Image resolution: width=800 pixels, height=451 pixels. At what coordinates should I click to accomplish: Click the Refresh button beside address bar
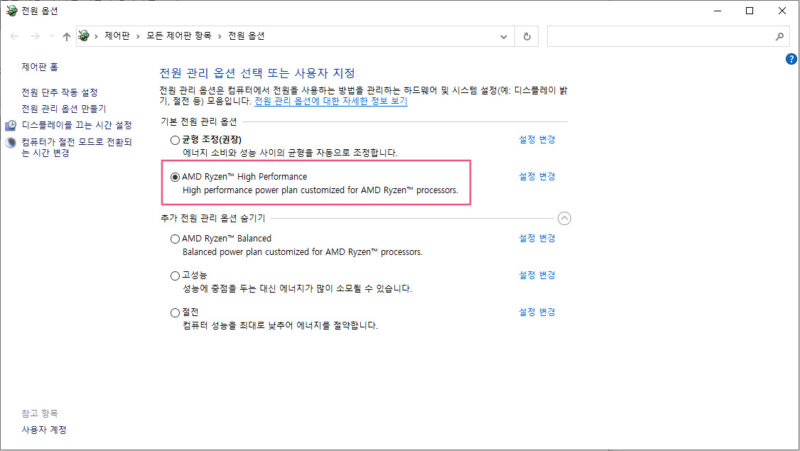coord(527,36)
